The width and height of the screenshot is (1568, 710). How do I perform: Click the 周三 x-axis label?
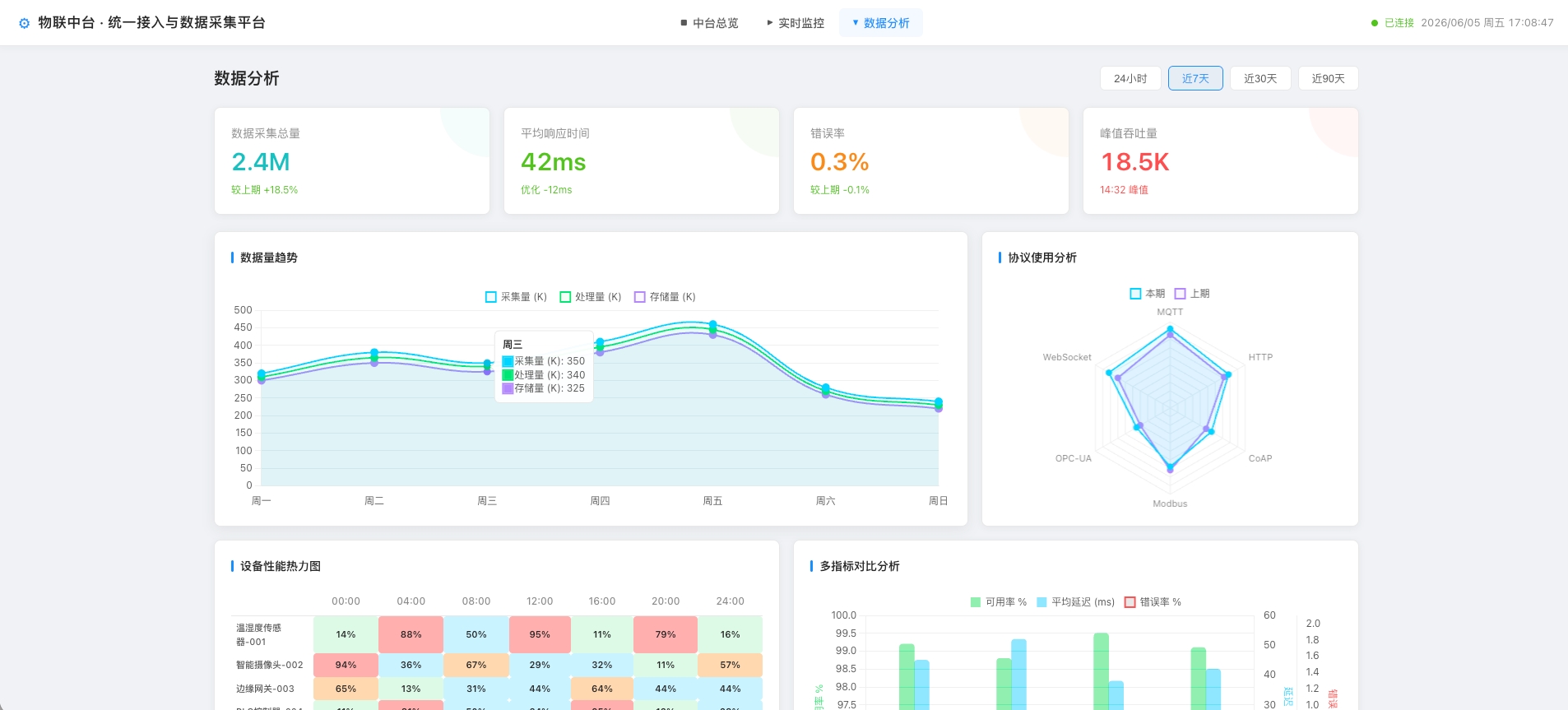click(x=487, y=501)
